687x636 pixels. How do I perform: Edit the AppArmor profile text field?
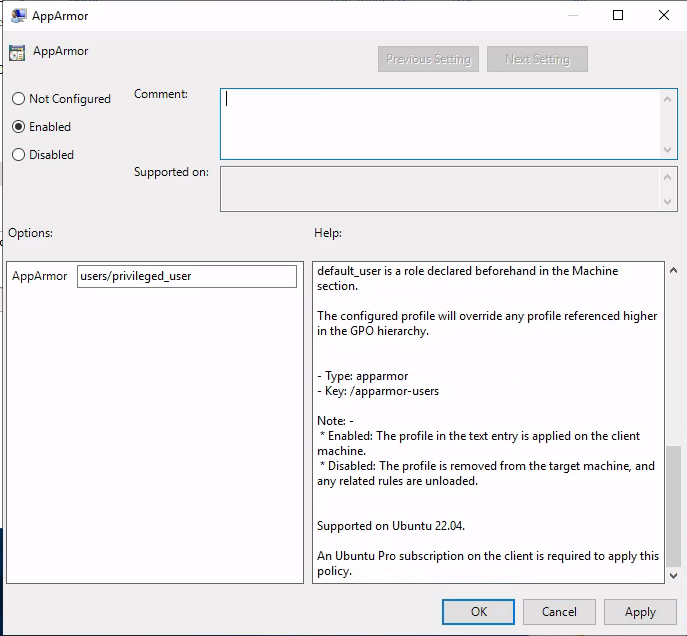point(187,276)
